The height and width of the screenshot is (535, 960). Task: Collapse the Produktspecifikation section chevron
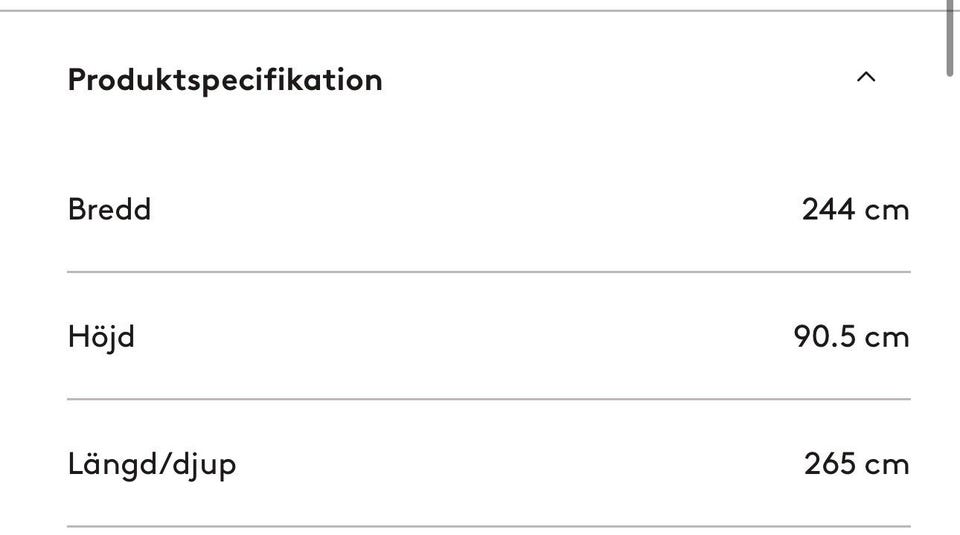(x=866, y=78)
